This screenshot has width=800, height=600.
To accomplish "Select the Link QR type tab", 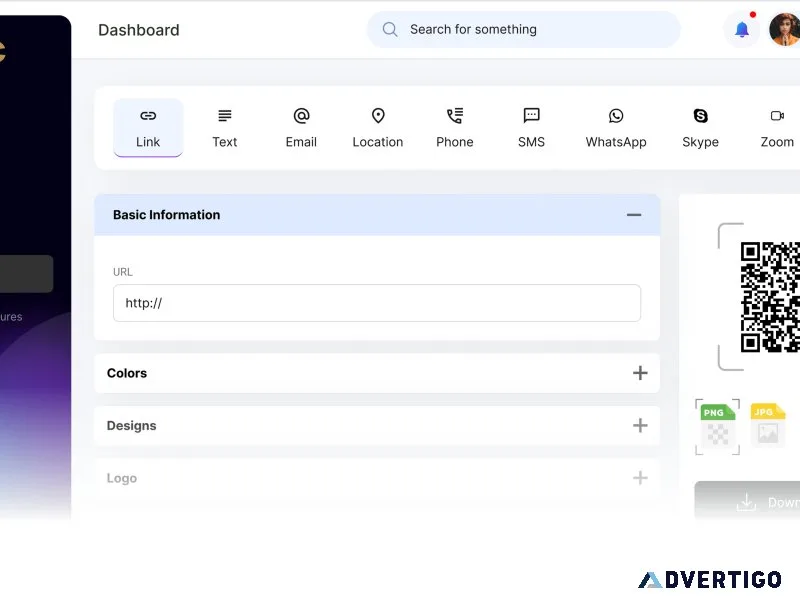I will coord(148,128).
